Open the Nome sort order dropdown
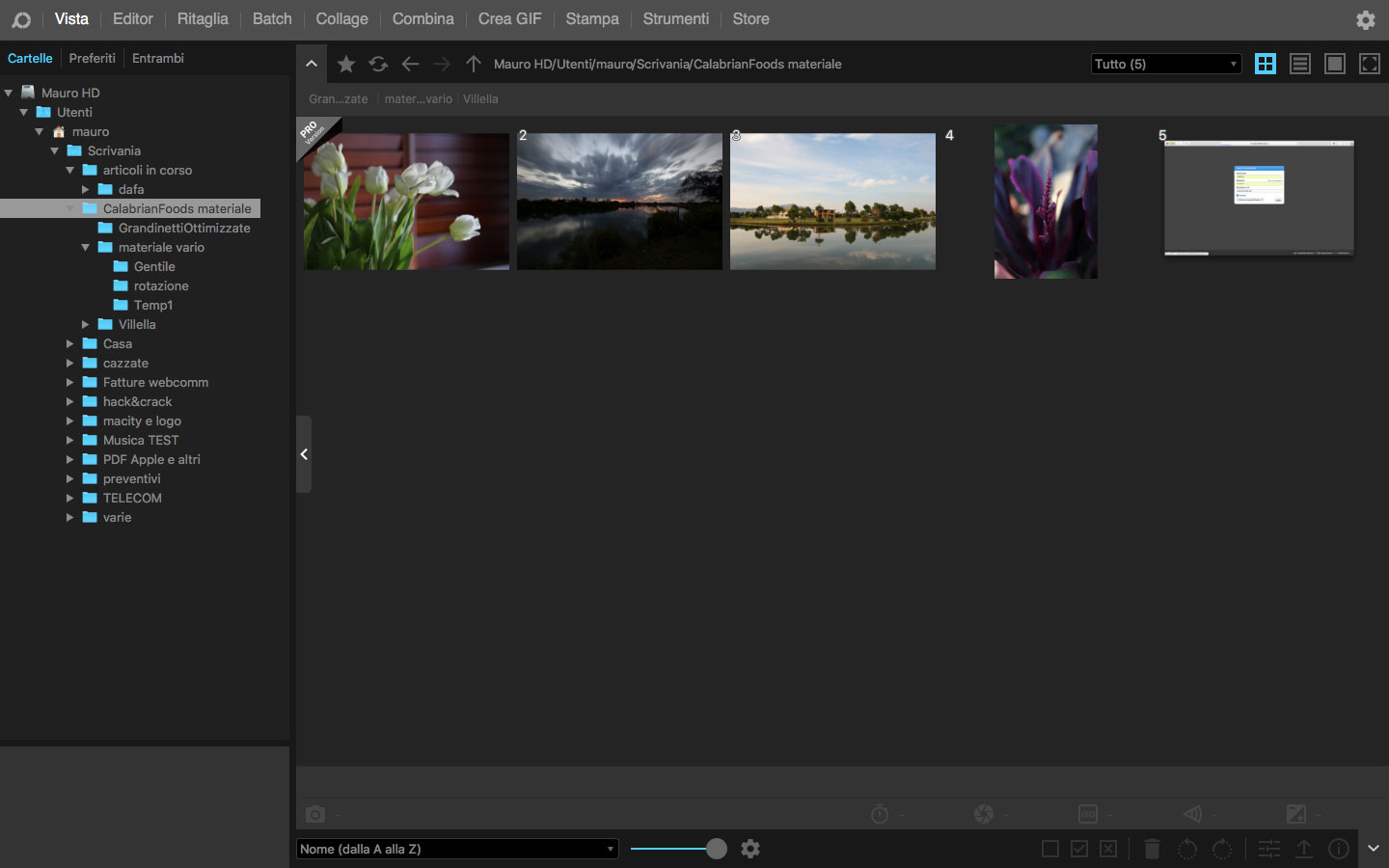Viewport: 1389px width, 868px height. (456, 849)
